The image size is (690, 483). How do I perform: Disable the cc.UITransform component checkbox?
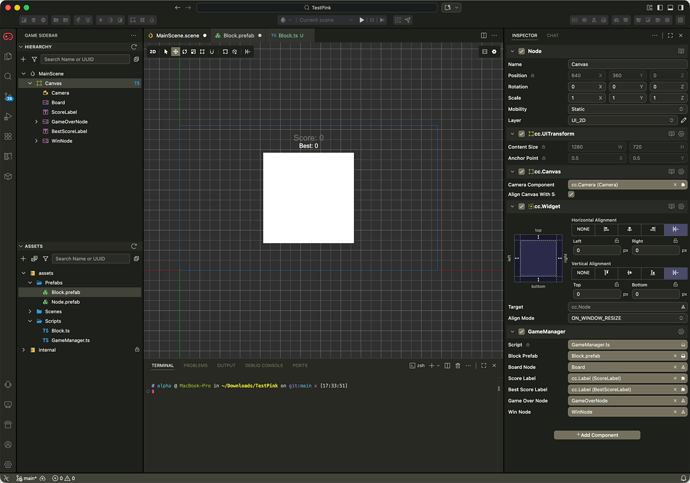521,134
